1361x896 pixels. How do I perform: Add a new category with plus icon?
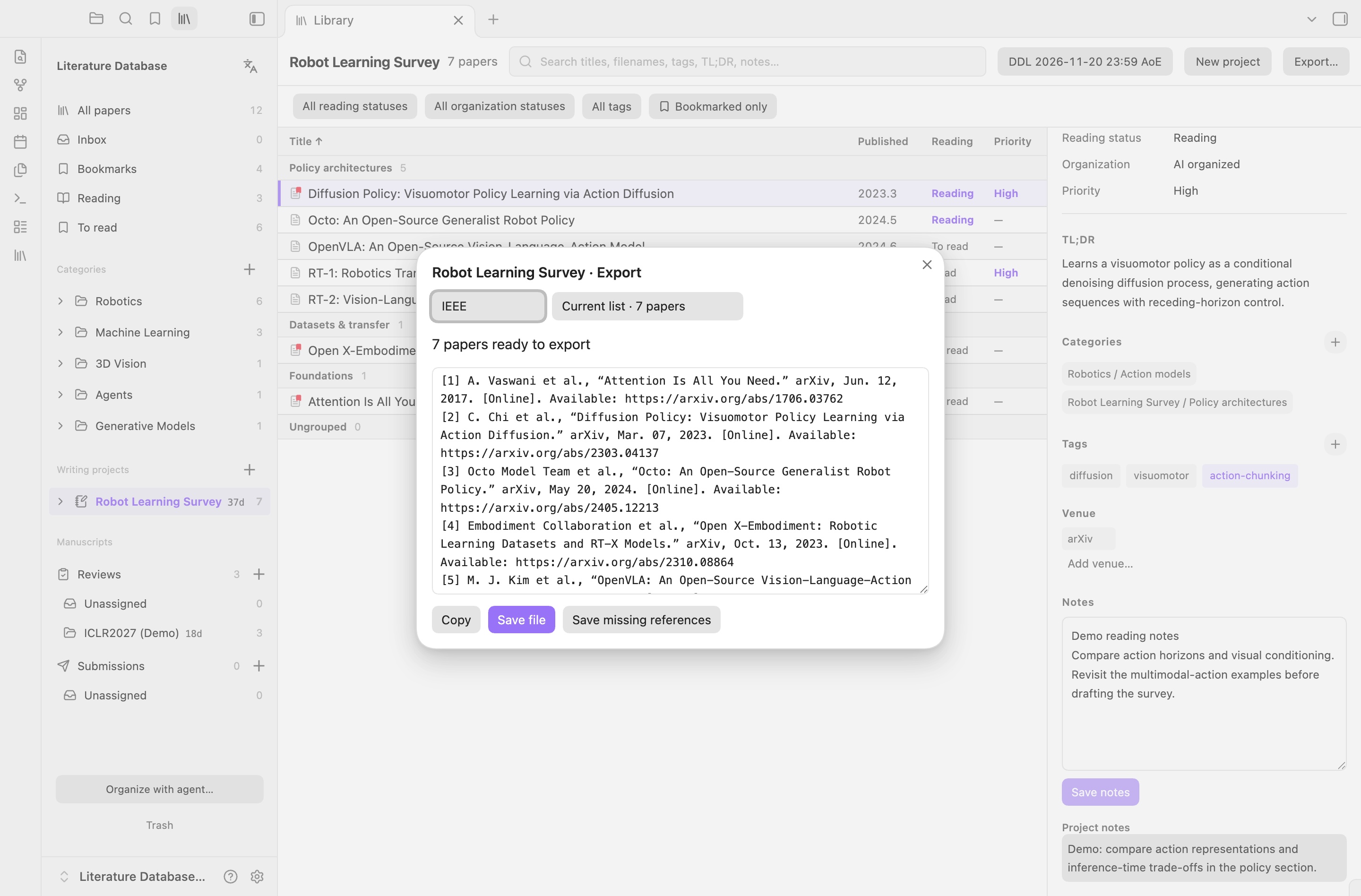(249, 269)
